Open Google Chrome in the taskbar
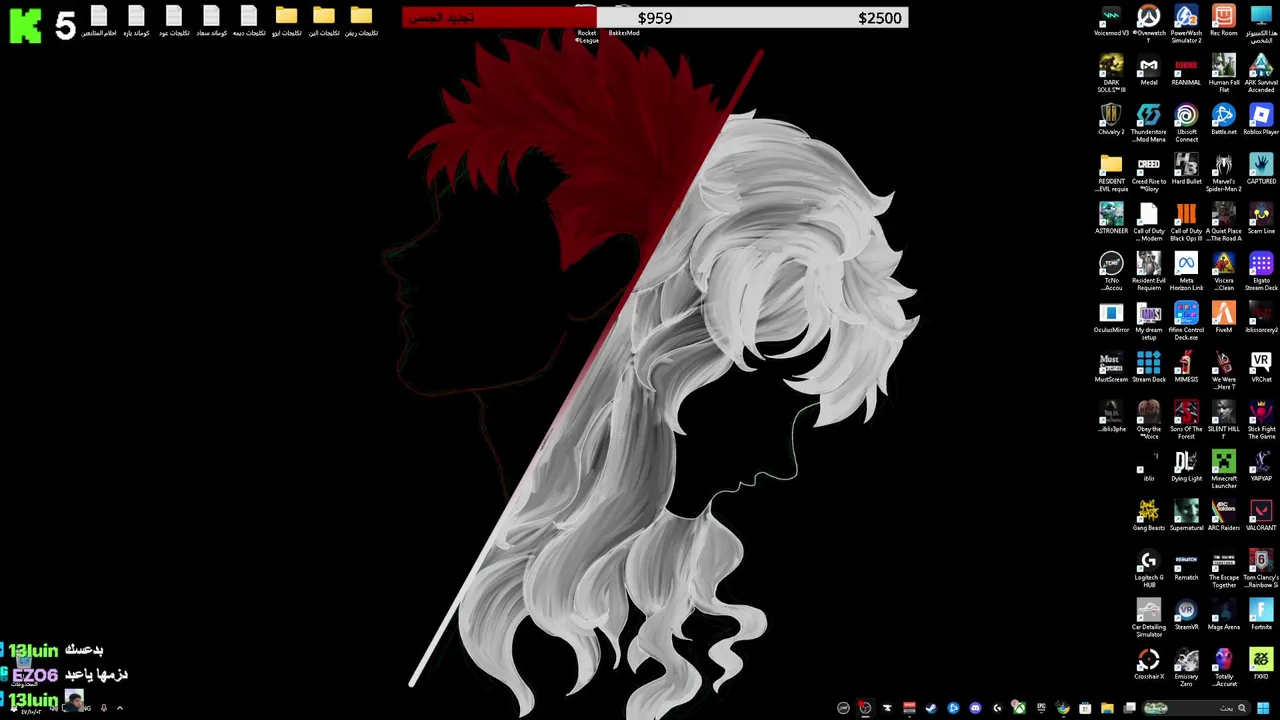This screenshot has height=720, width=1280. 1063,708
